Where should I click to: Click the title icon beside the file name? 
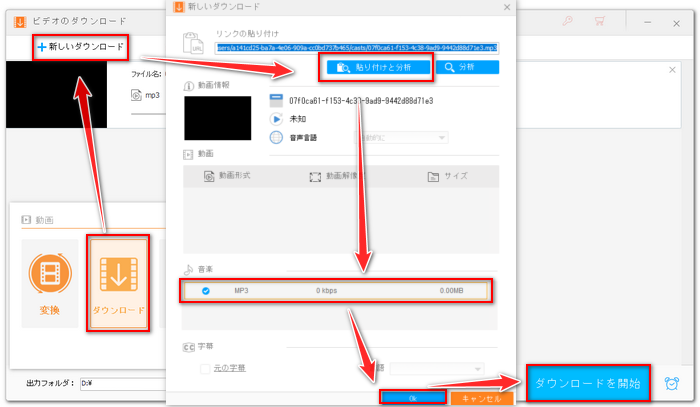276,100
